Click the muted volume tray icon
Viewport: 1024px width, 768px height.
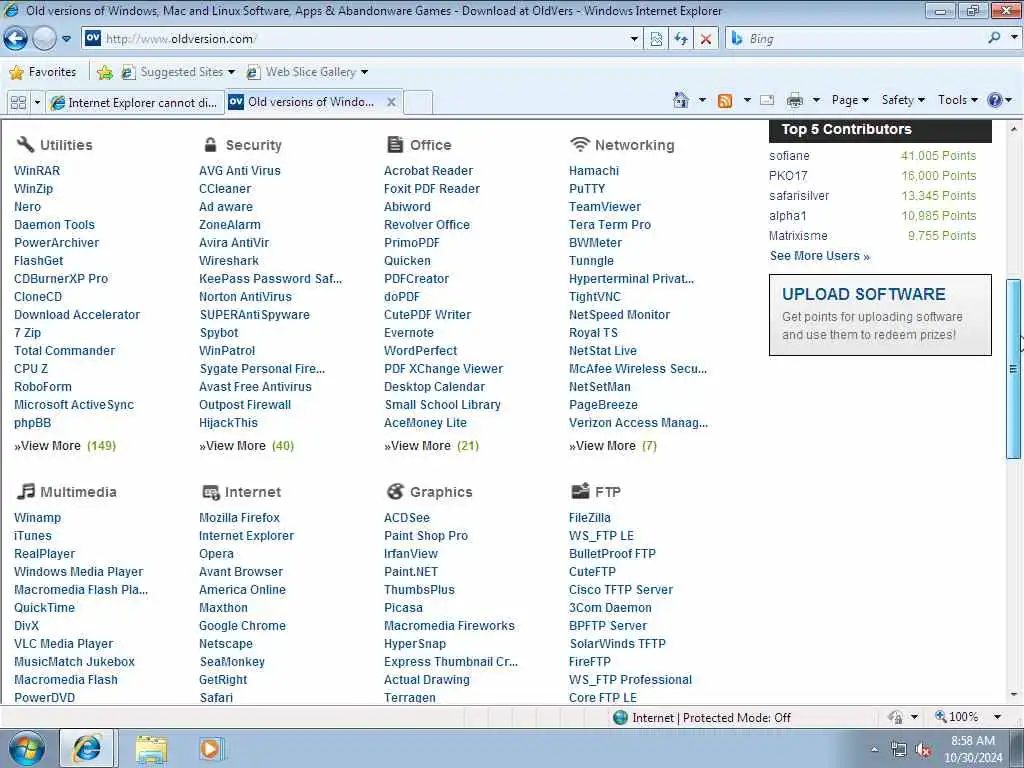923,750
